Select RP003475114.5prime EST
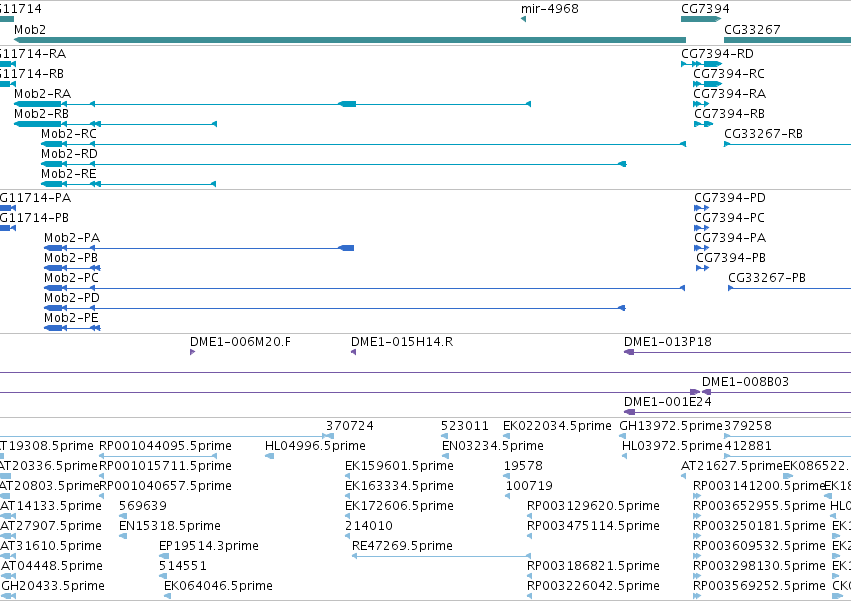Screen dimensions: 851x601 pos(529,536)
